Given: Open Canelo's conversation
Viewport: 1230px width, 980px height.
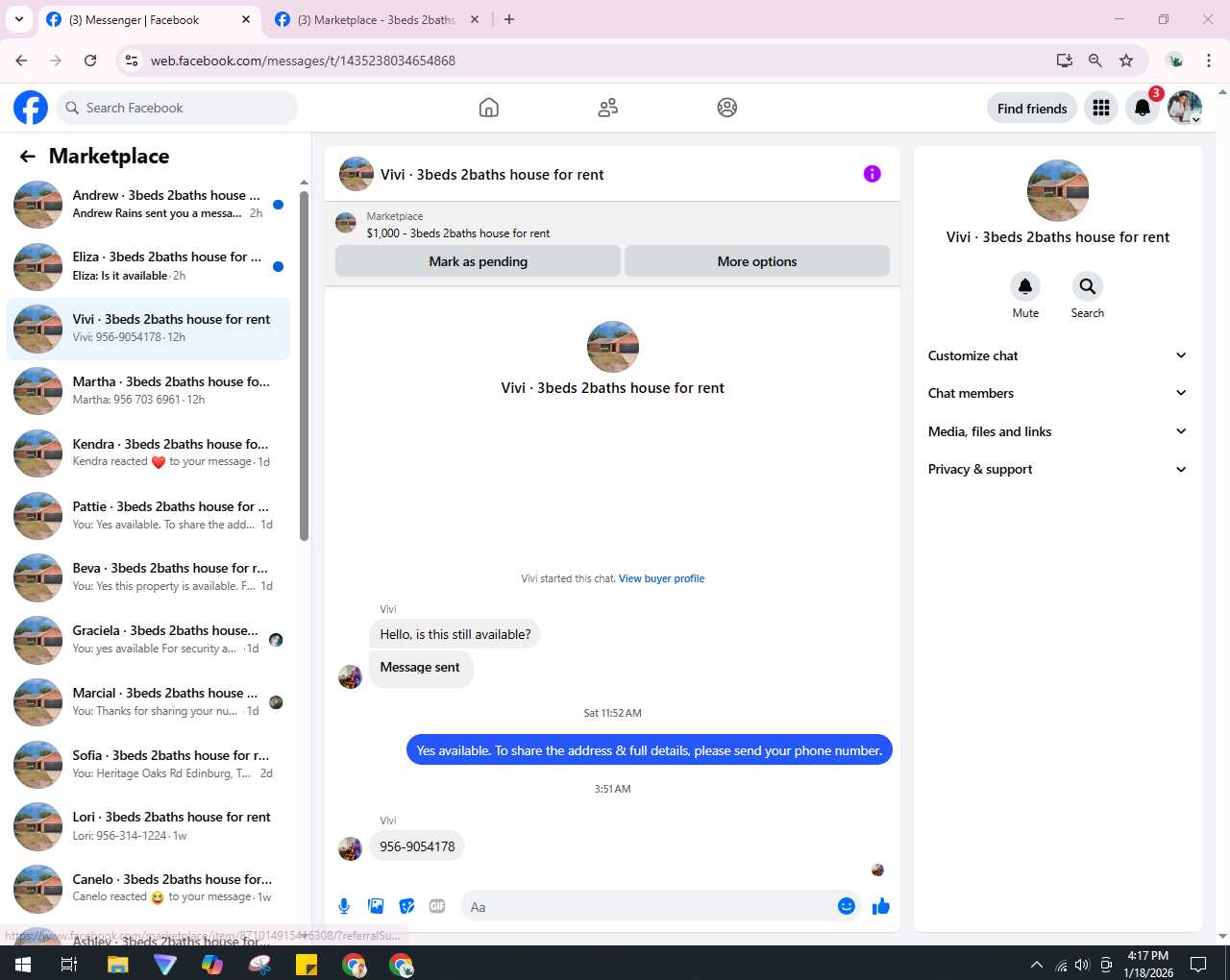Looking at the screenshot, I should [149, 889].
